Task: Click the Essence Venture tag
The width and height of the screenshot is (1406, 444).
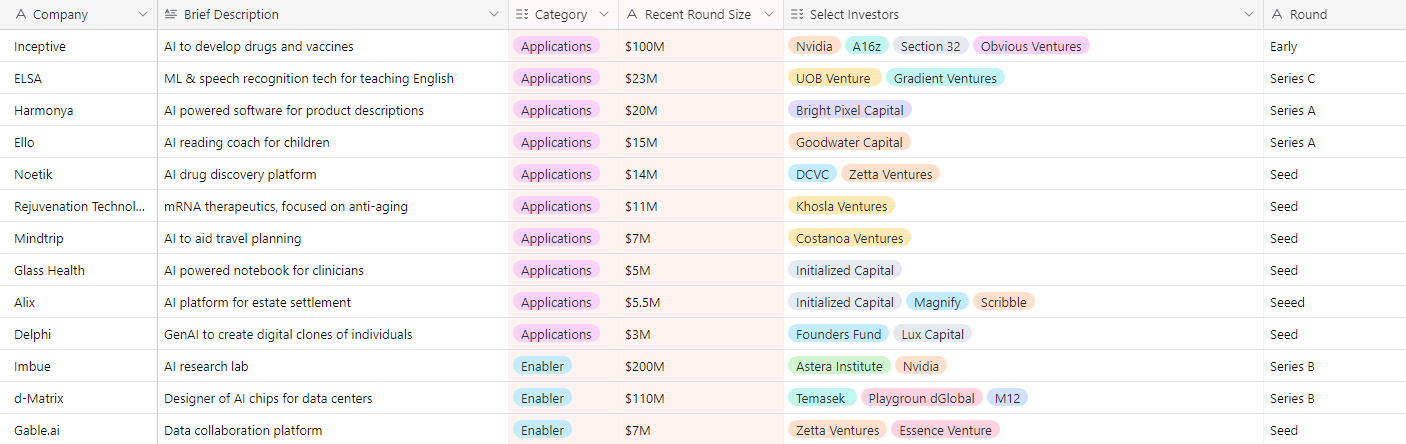Action: coord(944,430)
